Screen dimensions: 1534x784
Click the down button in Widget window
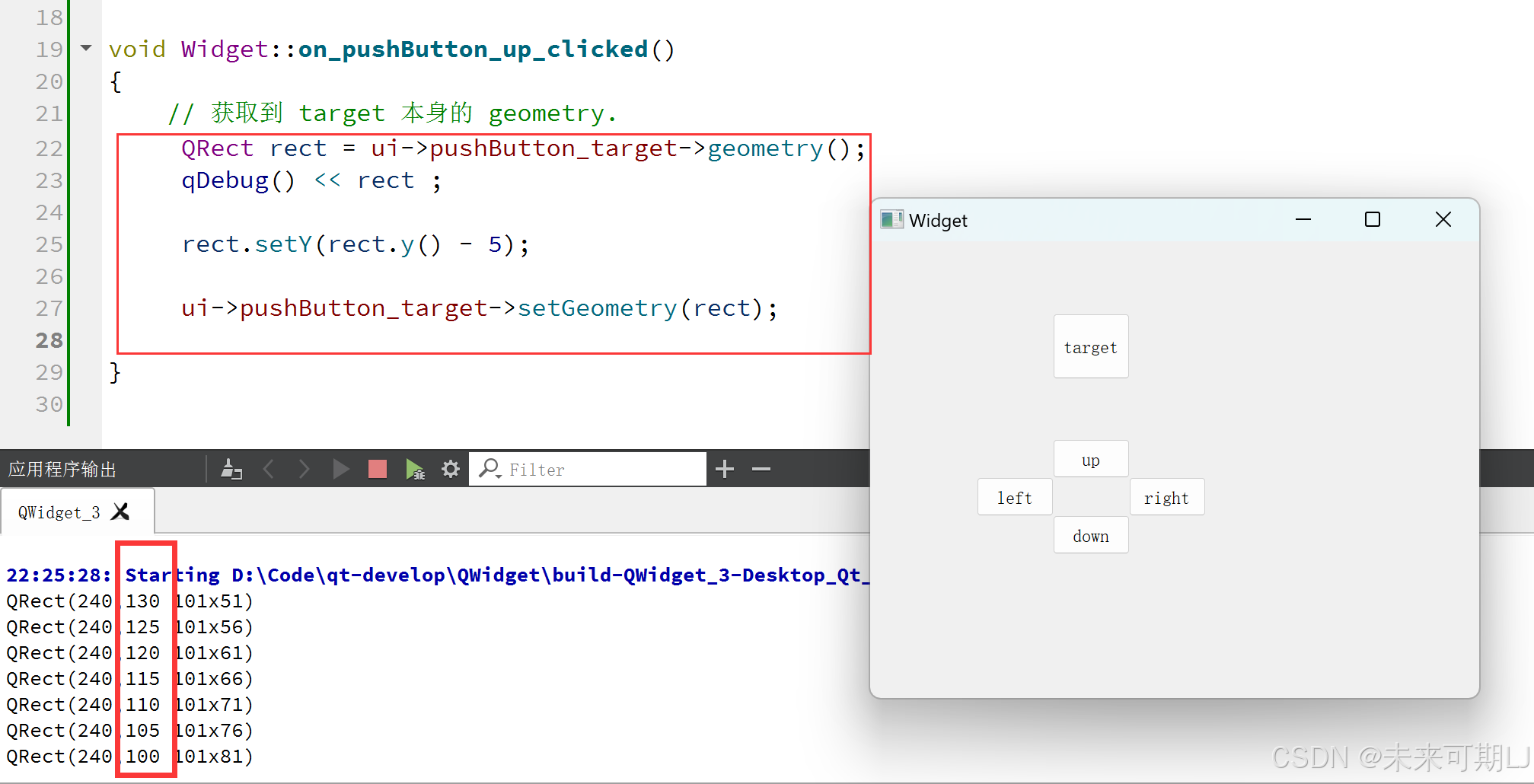(x=1091, y=535)
